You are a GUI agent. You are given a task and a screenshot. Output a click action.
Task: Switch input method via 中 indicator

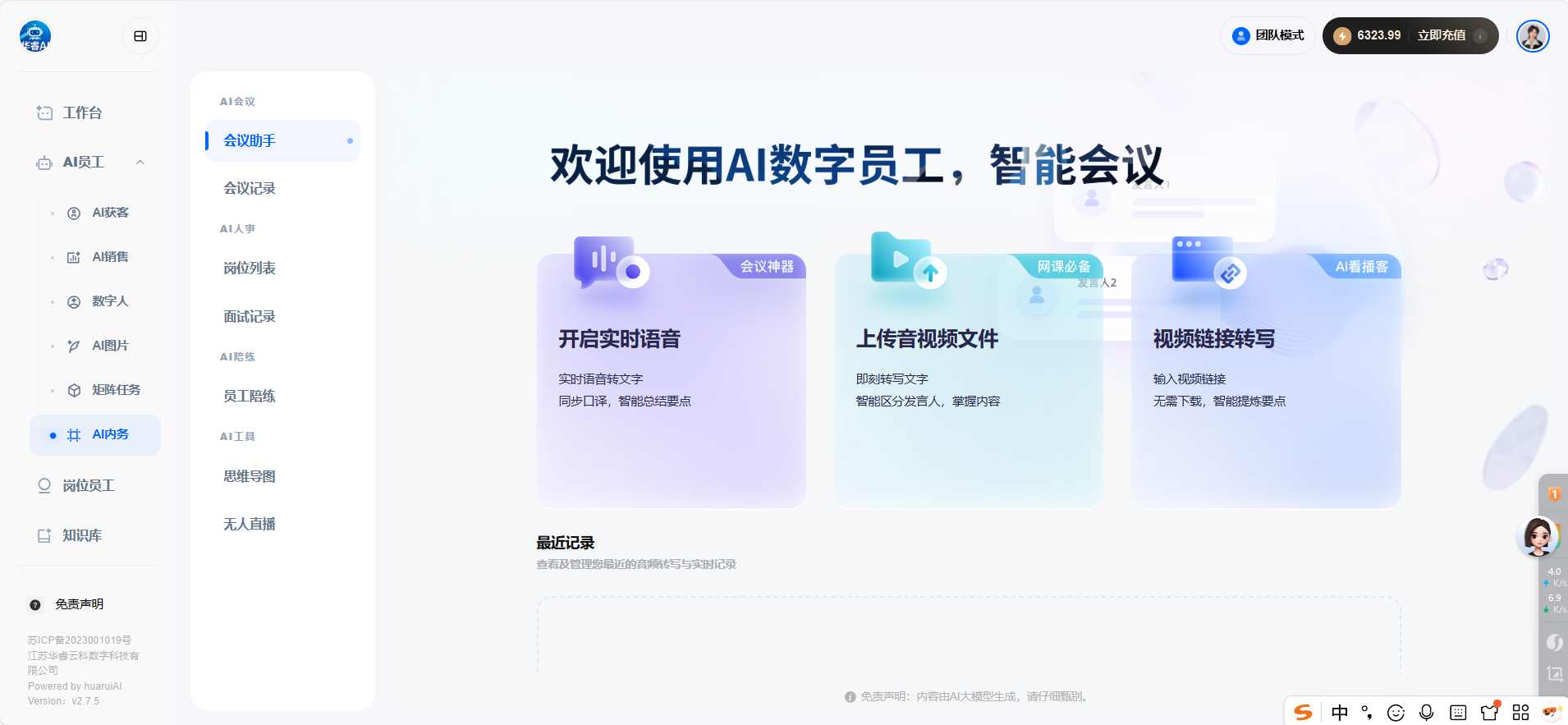1340,712
